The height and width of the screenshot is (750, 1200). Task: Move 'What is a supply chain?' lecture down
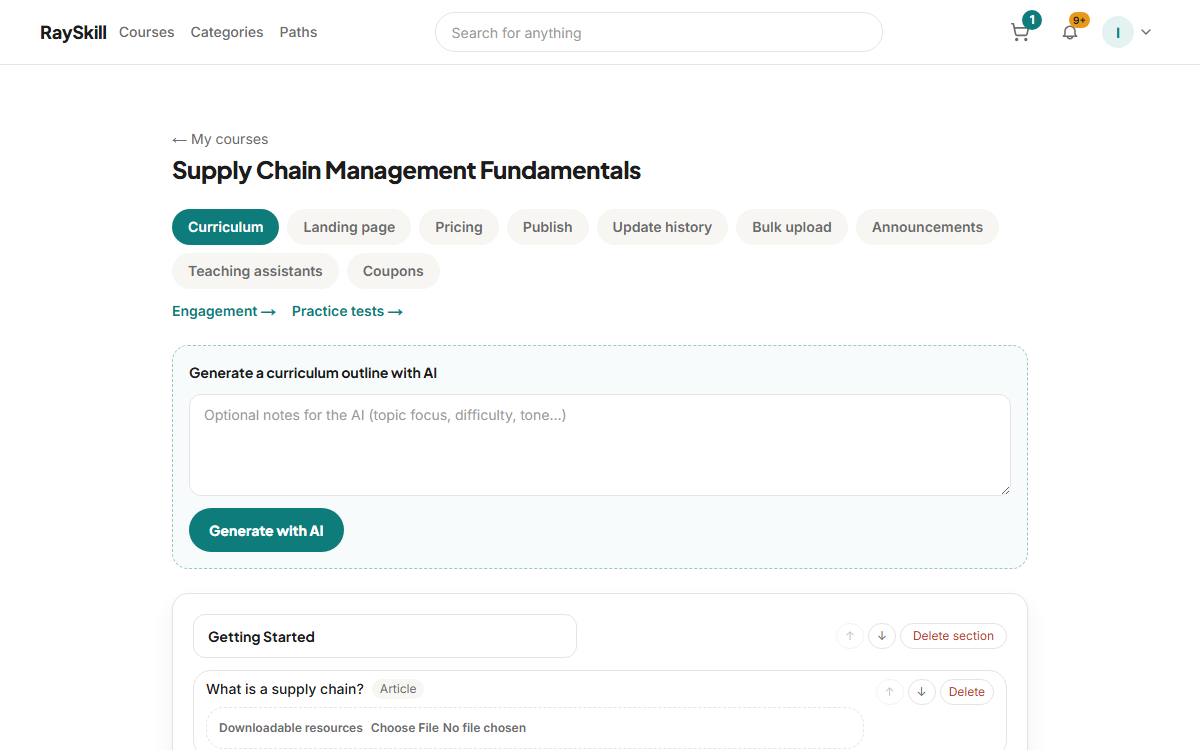click(x=922, y=692)
